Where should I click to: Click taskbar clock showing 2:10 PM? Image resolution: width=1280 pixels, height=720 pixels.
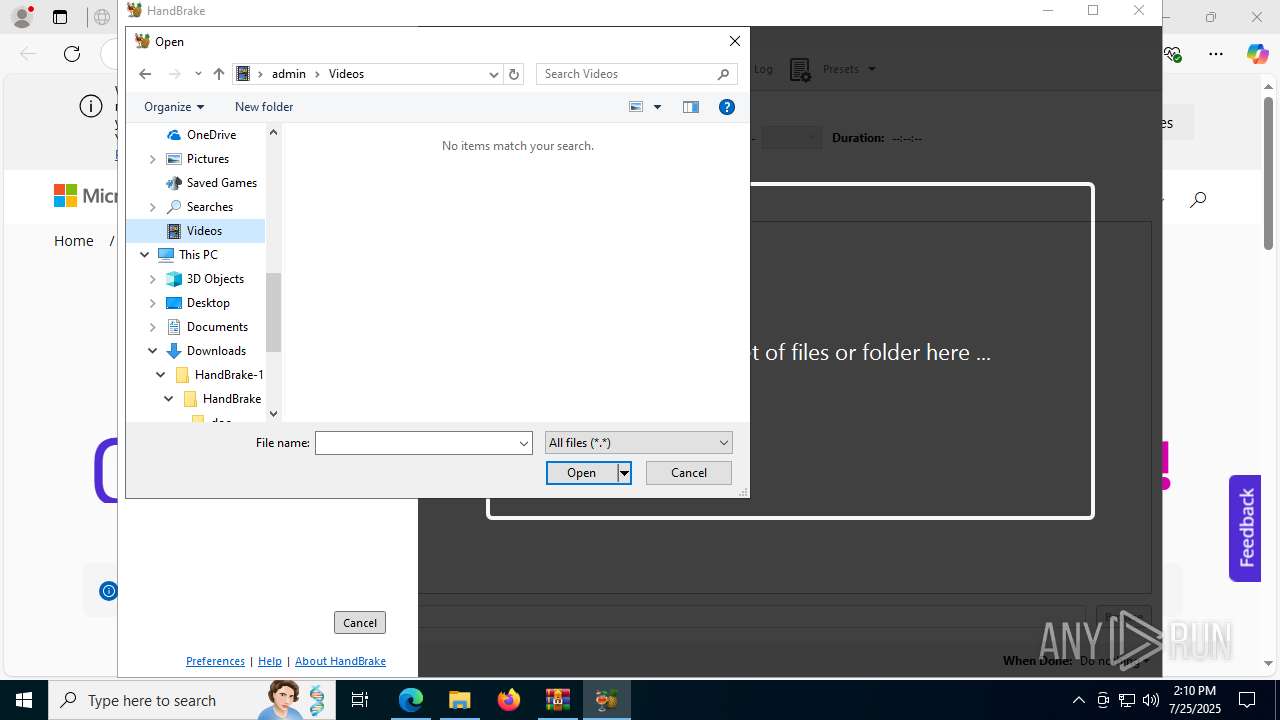1194,700
